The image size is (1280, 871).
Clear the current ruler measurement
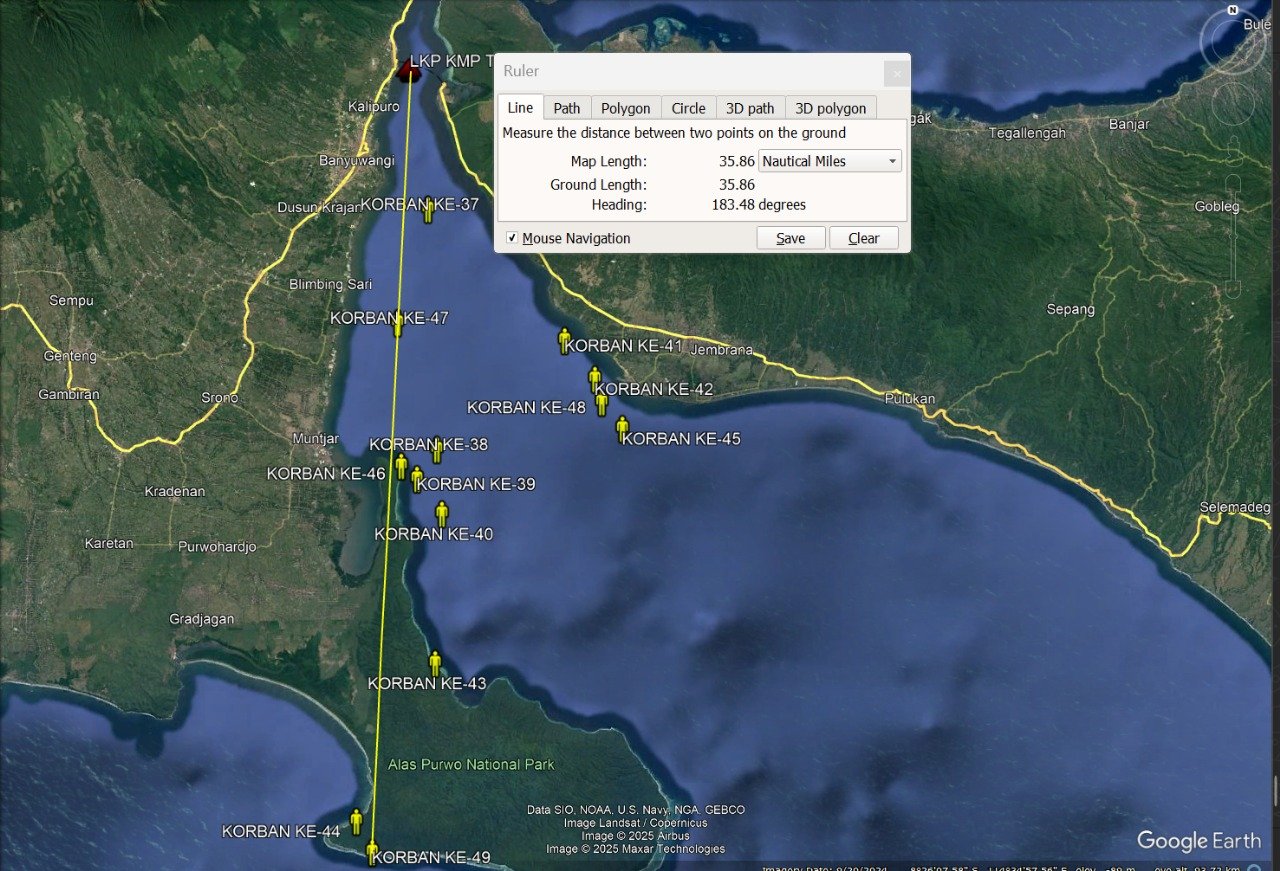coord(863,238)
